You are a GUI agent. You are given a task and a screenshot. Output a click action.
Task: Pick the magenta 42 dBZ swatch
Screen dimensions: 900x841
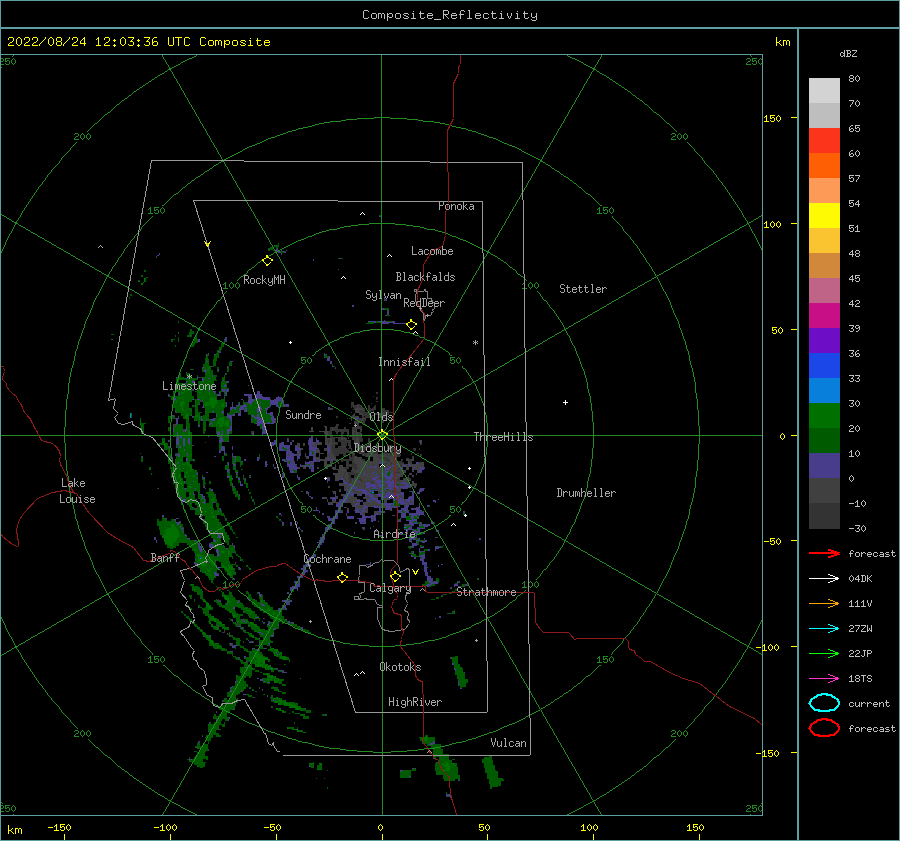point(824,315)
